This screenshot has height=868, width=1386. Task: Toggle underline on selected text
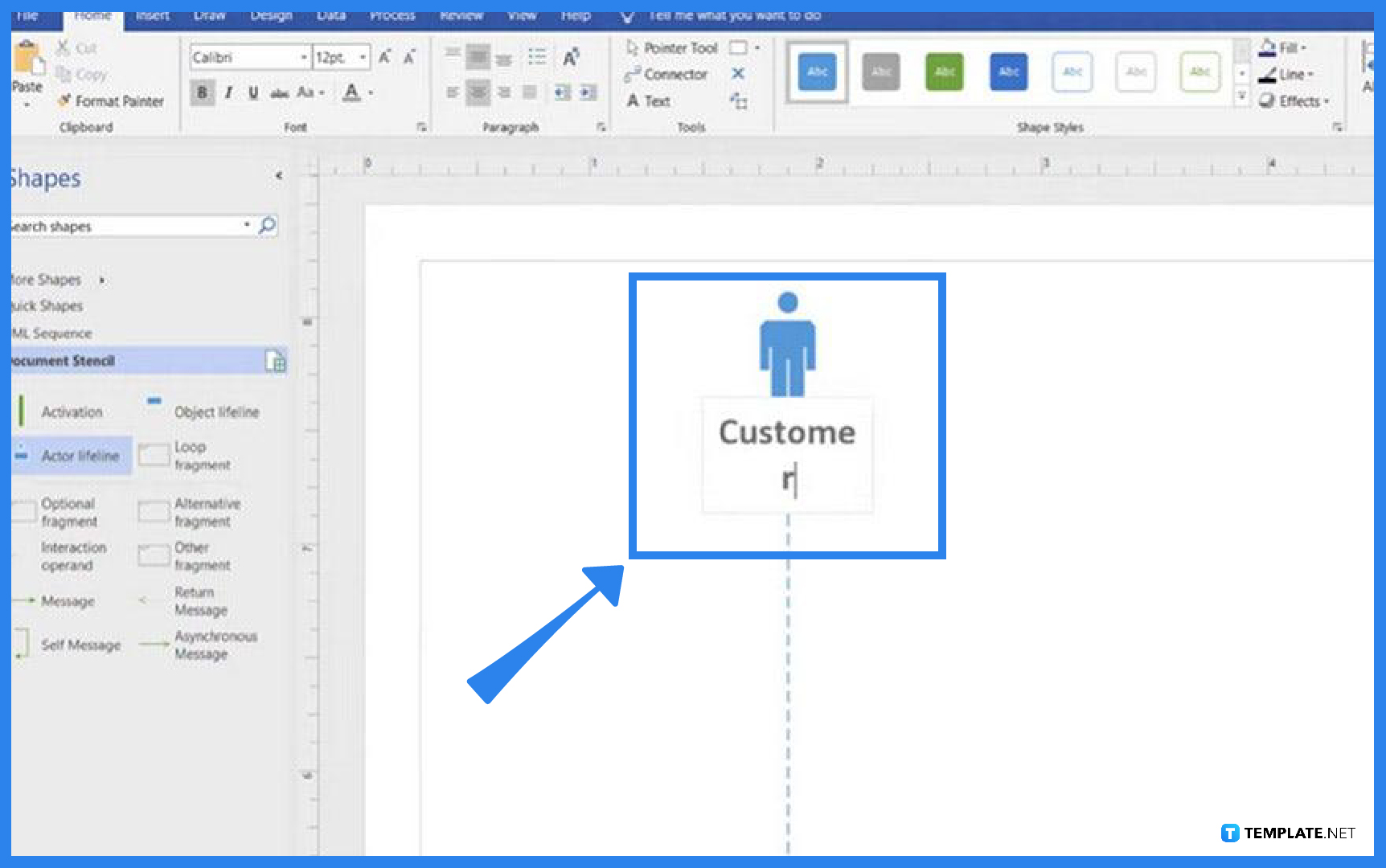click(252, 92)
